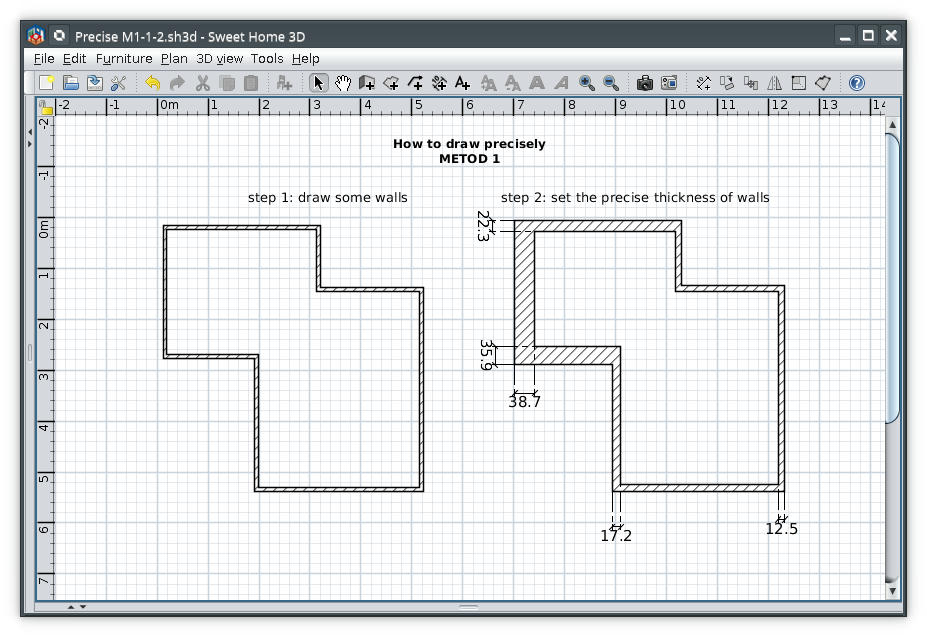Select the 35.9 dimension line
This screenshot has height=637, width=927.
pyautogui.click(x=495, y=355)
